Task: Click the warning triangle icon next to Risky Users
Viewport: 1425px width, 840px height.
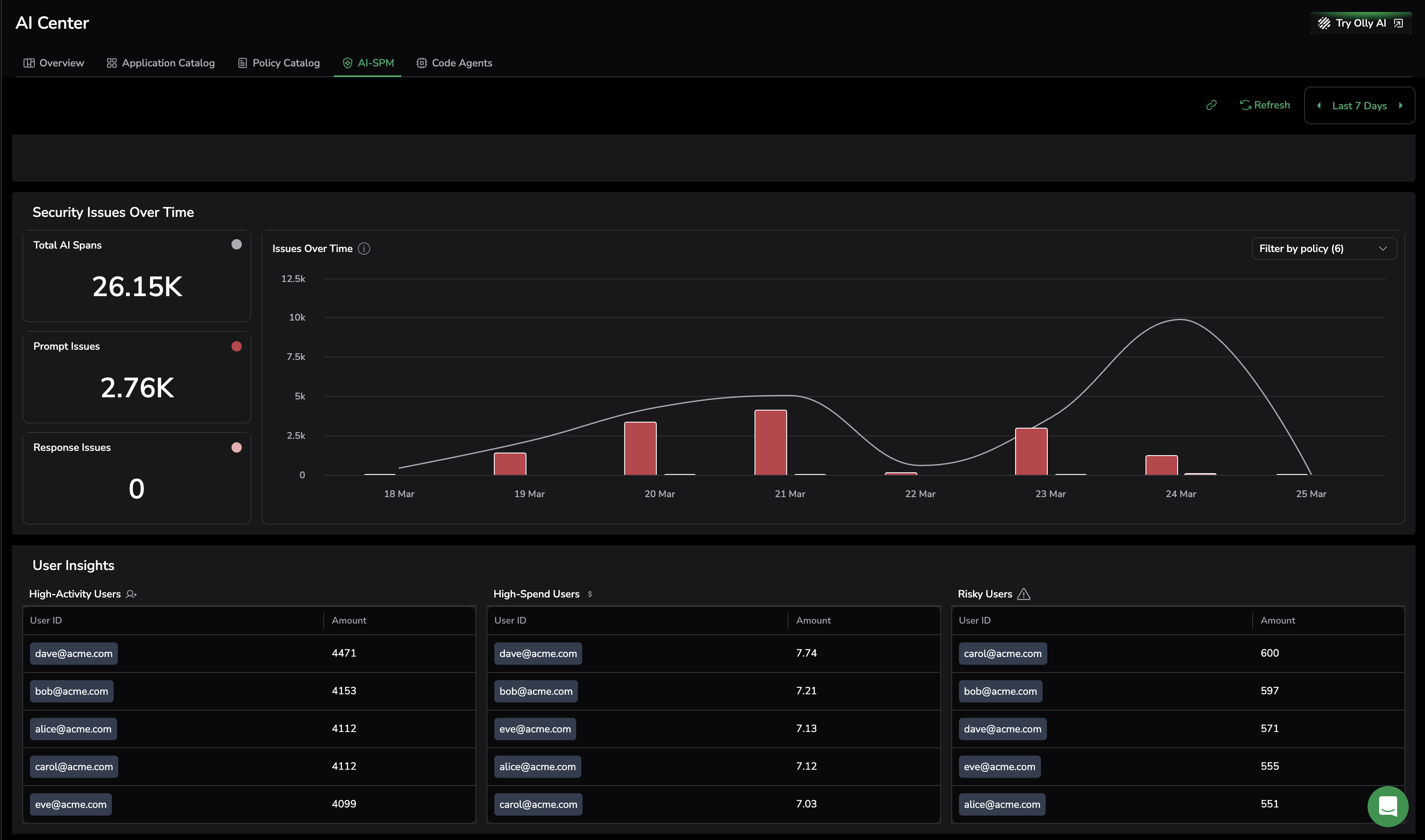Action: point(1024,594)
